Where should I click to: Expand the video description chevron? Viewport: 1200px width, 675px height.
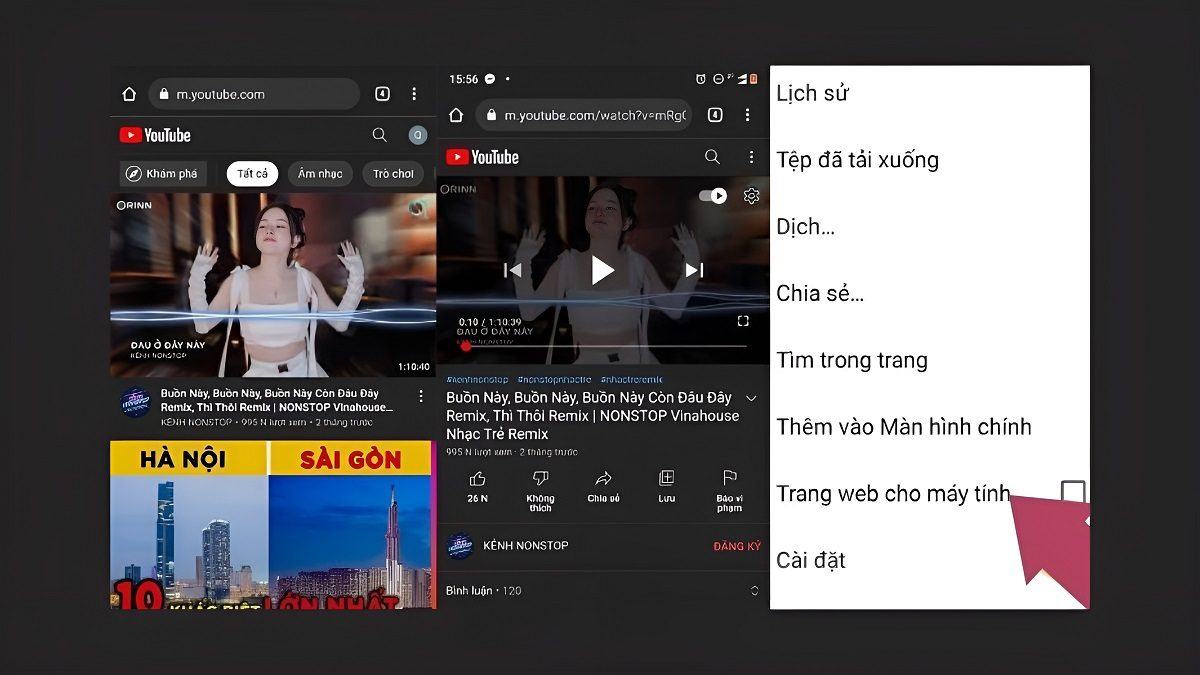tap(752, 399)
